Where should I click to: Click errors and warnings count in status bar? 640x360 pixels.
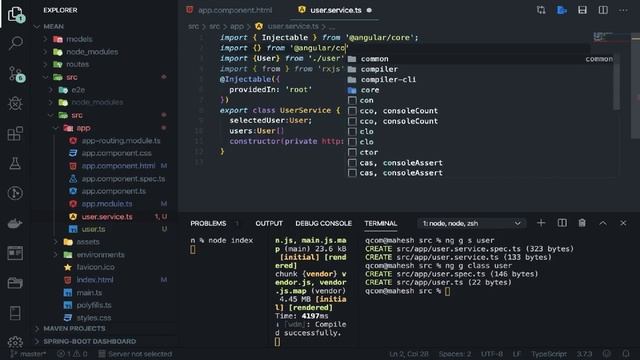tap(72, 354)
